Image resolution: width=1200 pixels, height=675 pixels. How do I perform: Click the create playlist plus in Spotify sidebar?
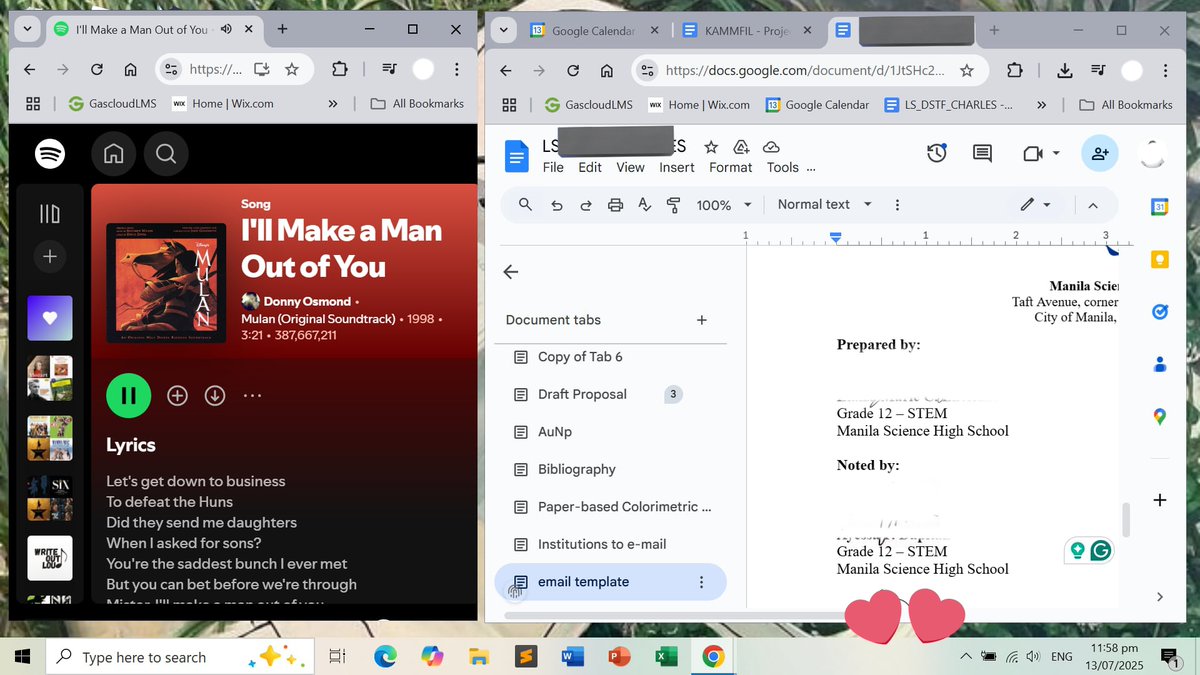tap(49, 257)
